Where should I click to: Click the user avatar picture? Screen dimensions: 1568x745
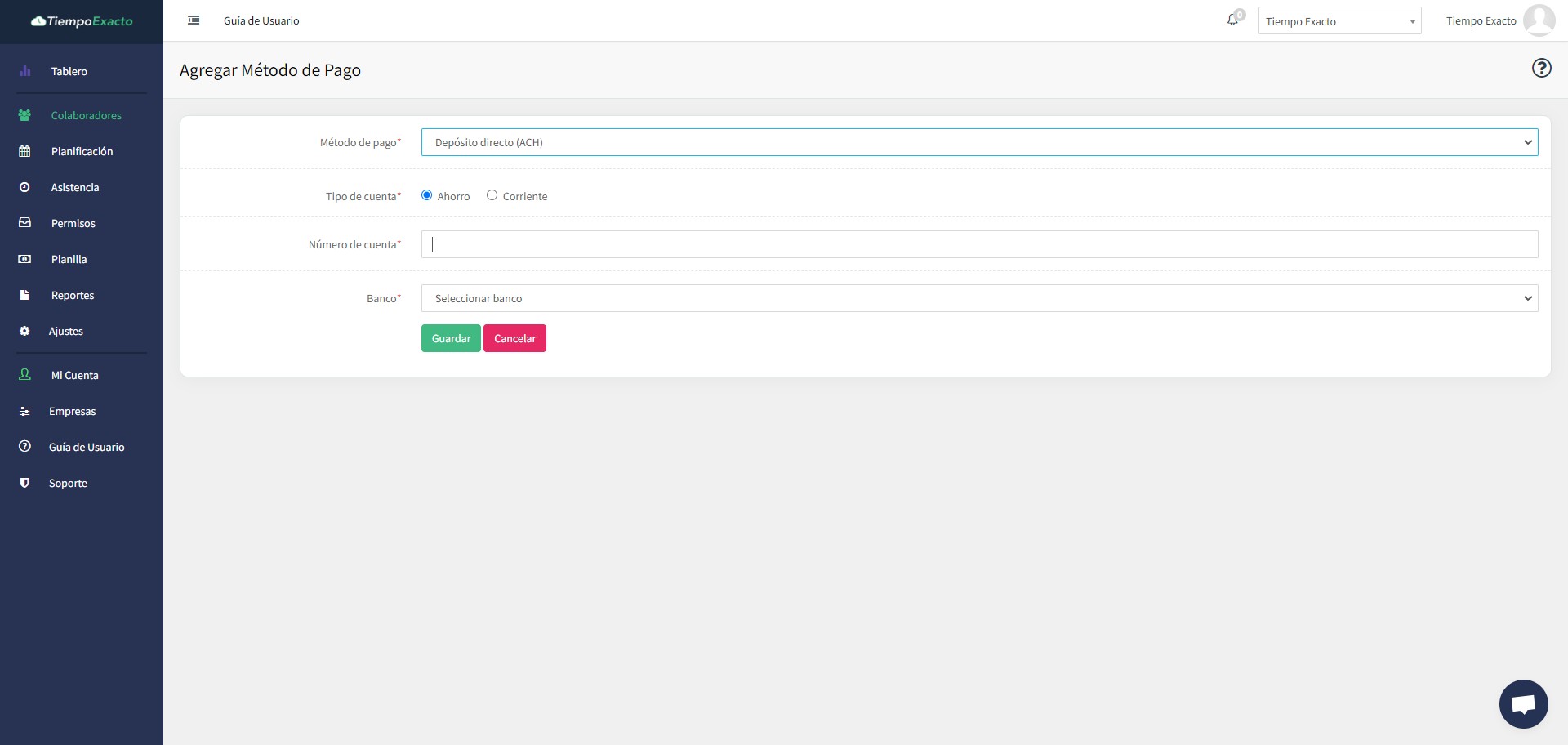(x=1539, y=20)
